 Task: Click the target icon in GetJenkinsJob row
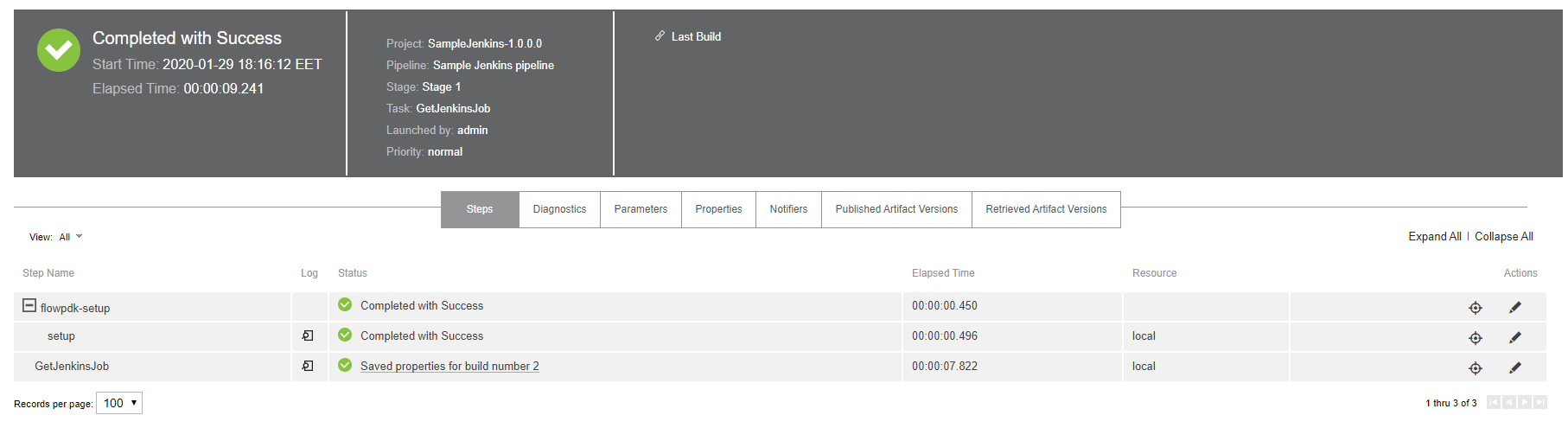click(x=1476, y=368)
